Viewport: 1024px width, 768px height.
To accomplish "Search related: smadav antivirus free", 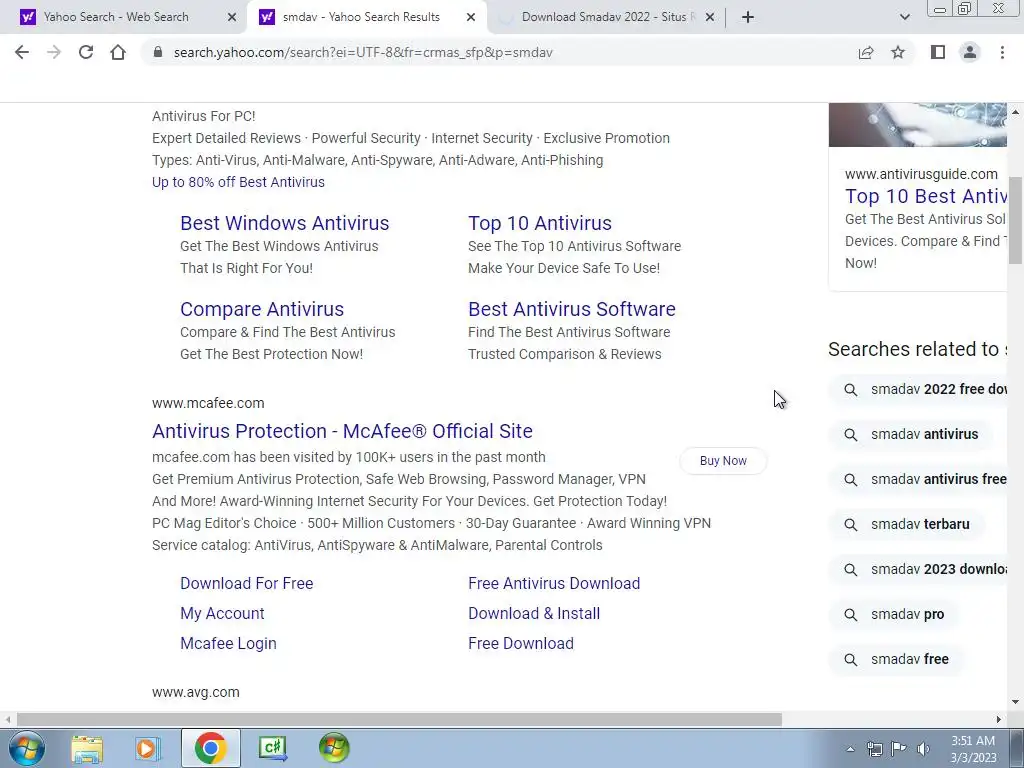I will (x=920, y=480).
